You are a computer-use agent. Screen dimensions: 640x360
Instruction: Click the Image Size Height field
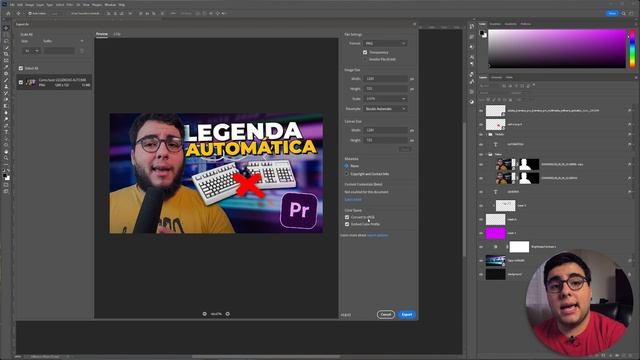click(x=386, y=89)
